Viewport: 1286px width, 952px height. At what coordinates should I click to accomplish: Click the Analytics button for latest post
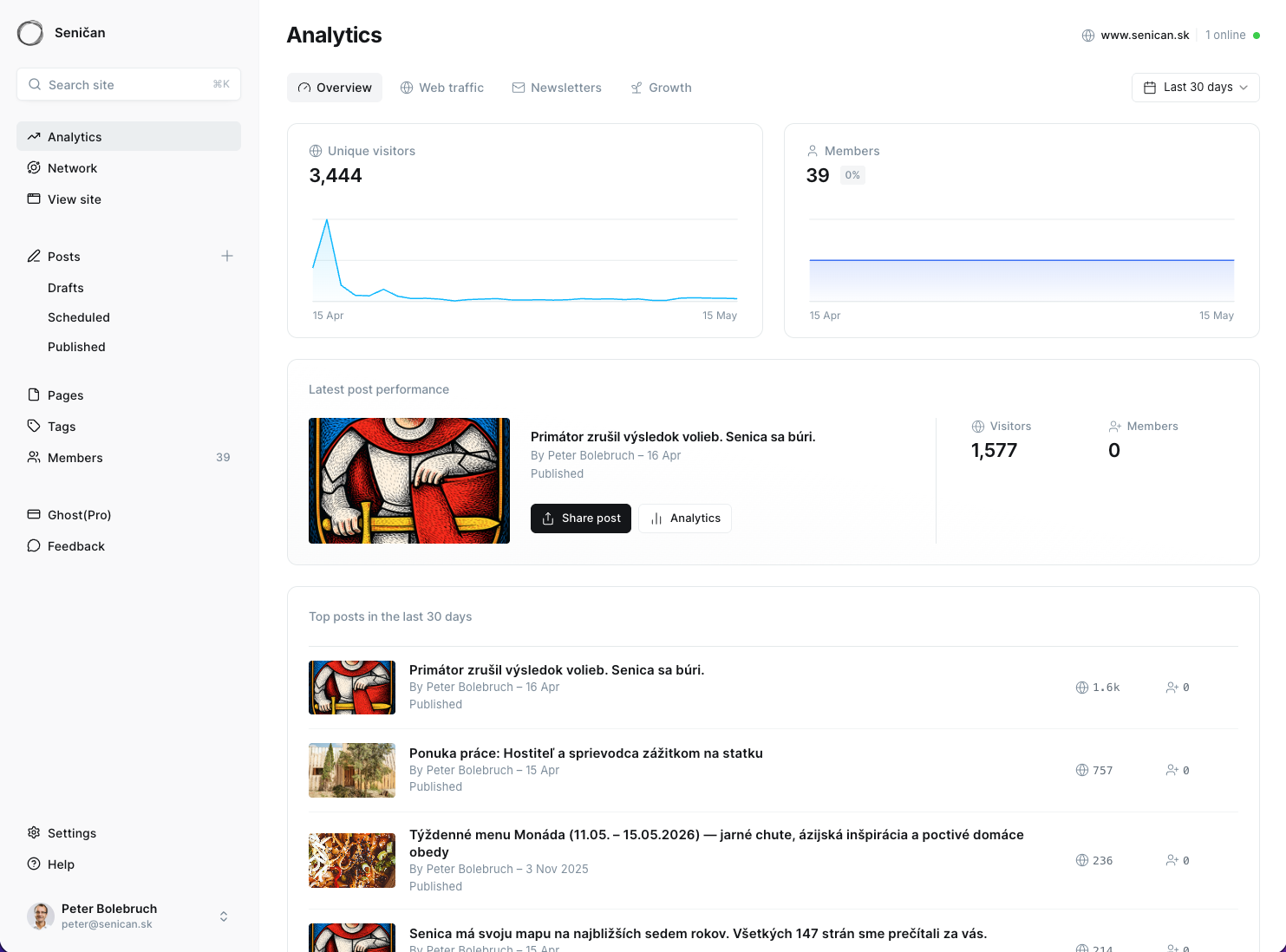(x=685, y=518)
